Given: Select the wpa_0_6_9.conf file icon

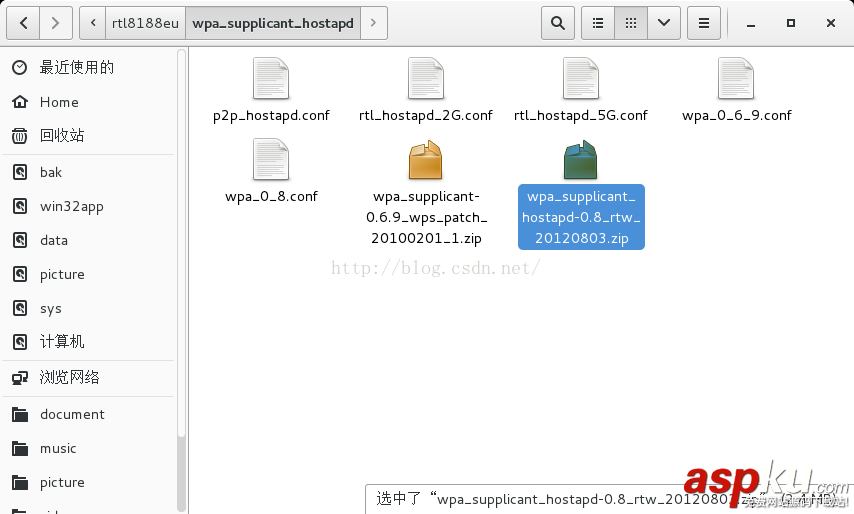Looking at the screenshot, I should click(736, 78).
